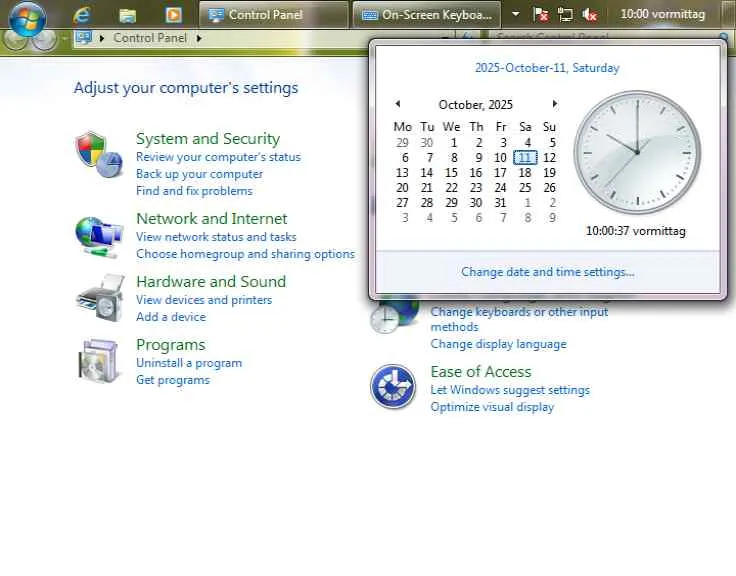Select October 15 in calendar
736x576 pixels.
[x=452, y=173]
